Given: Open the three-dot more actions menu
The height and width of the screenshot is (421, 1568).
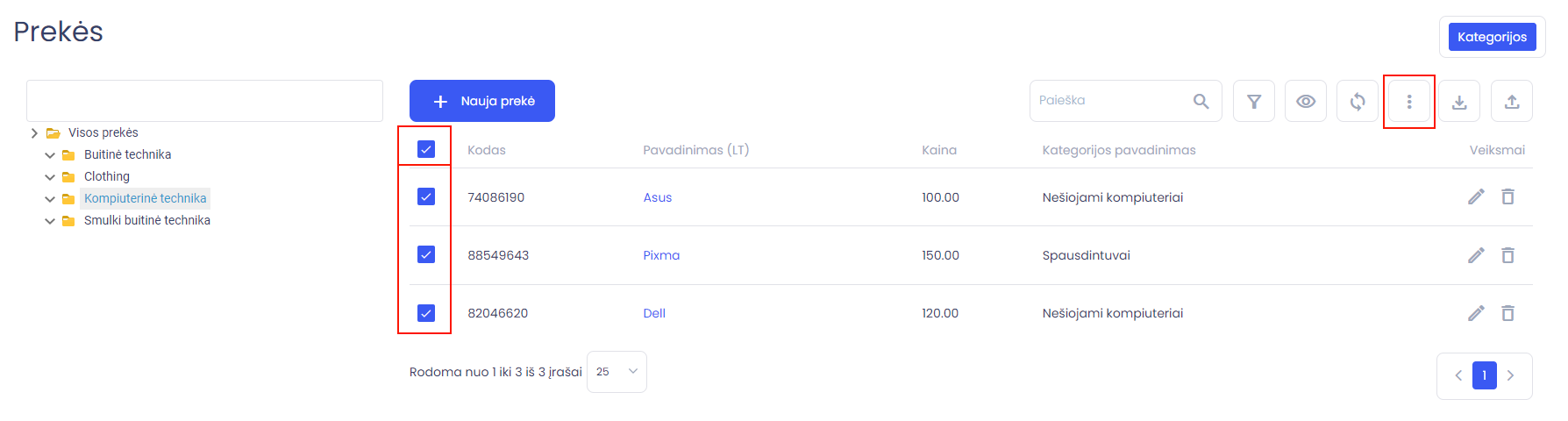Looking at the screenshot, I should tap(1409, 101).
